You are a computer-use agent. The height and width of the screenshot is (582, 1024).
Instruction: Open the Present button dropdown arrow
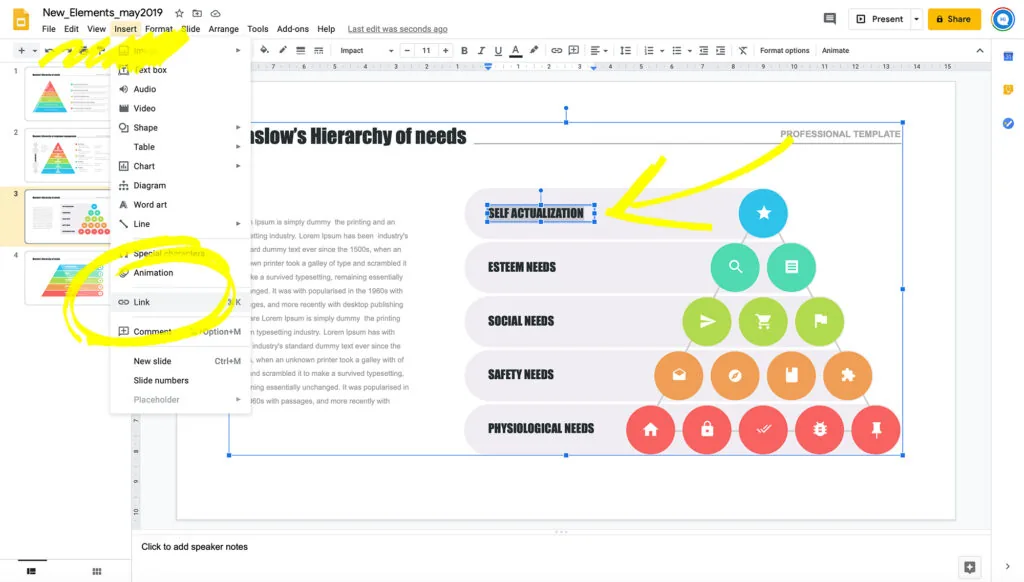tap(916, 19)
